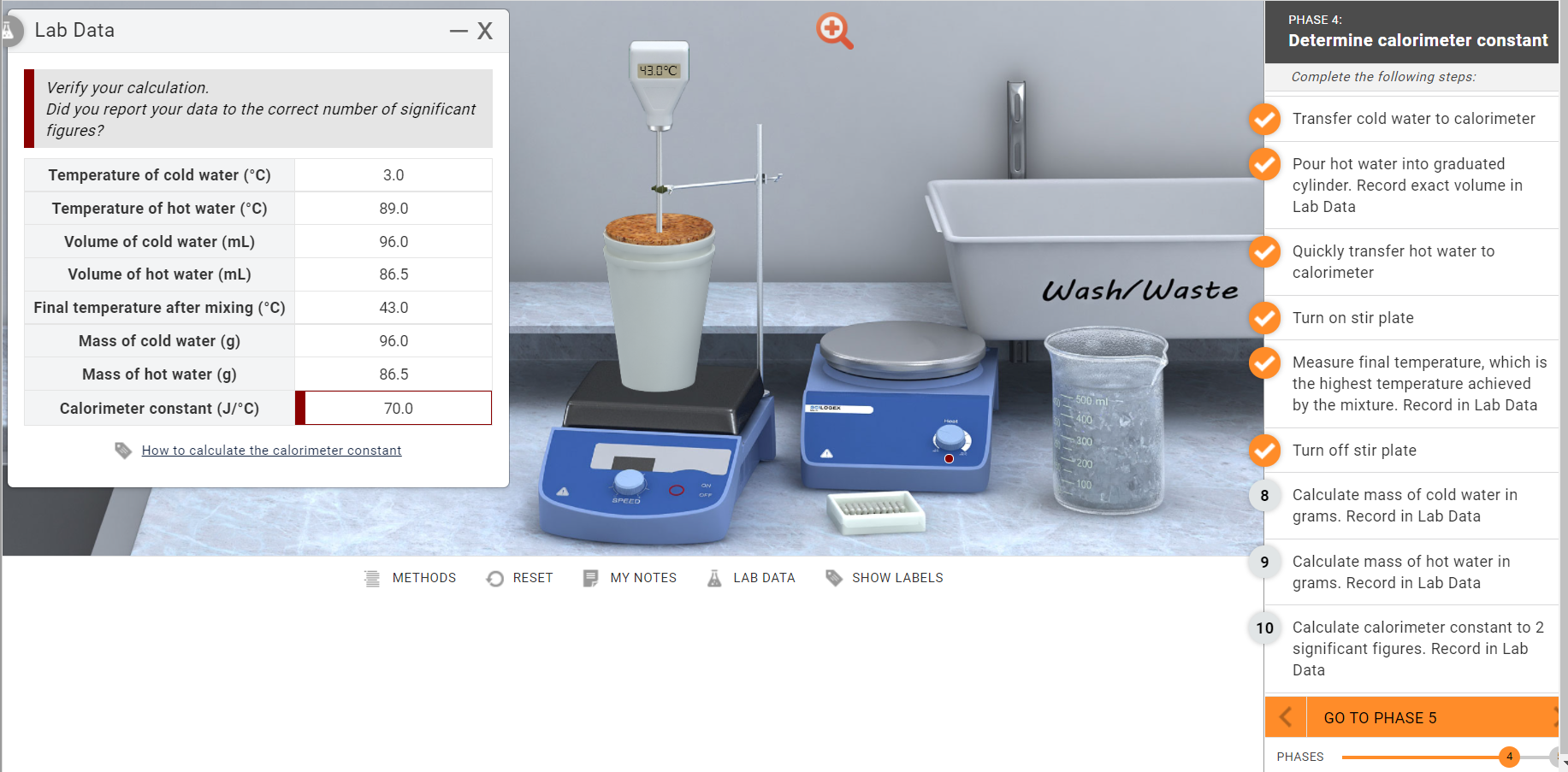Click the 500 ml beaker with ice
Image resolution: width=1568 pixels, height=772 pixels.
1107,420
